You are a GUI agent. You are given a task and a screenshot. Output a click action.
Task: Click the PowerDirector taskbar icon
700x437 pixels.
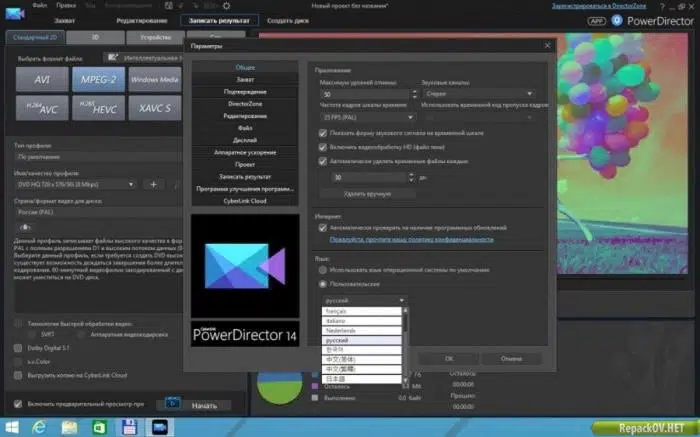pyautogui.click(x=159, y=427)
